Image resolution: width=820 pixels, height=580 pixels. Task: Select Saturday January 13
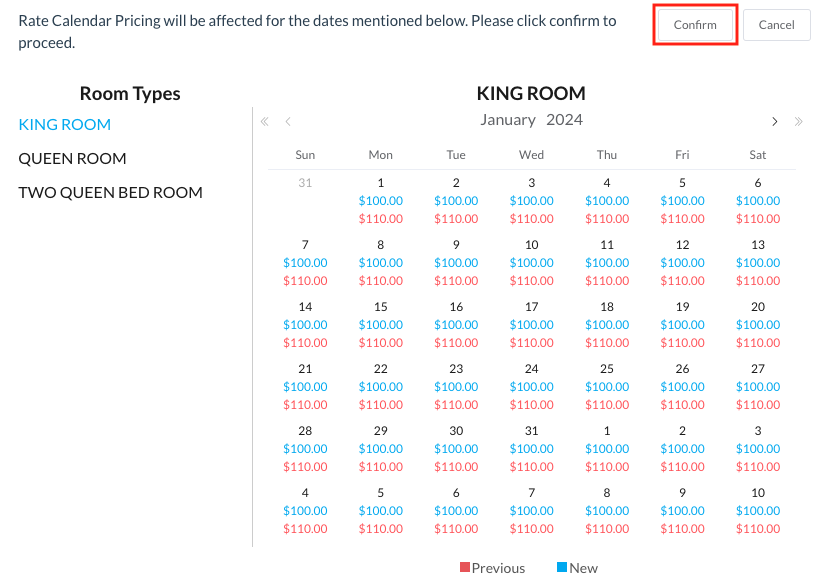click(x=758, y=245)
